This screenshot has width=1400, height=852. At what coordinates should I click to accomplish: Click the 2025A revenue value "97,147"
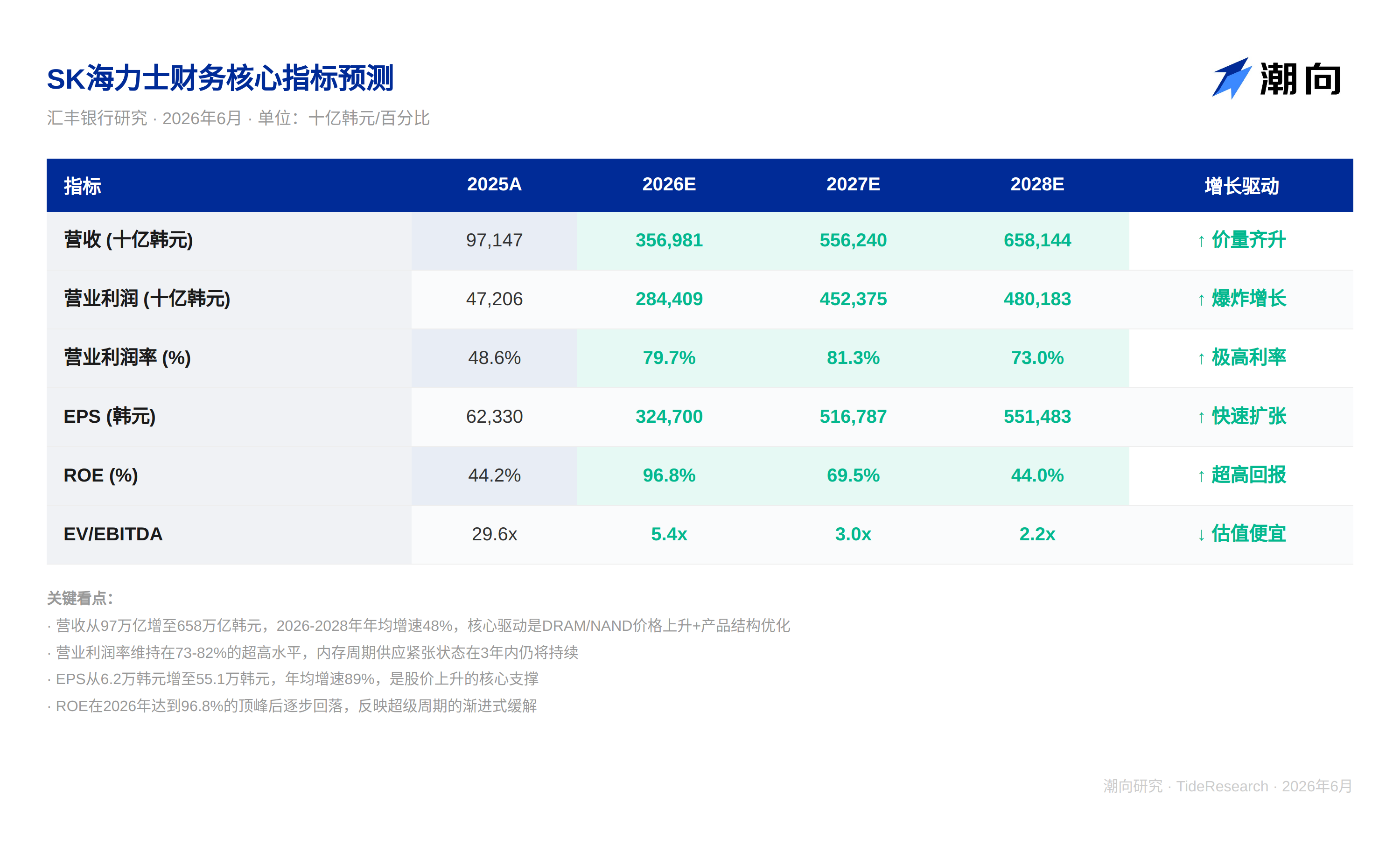tap(494, 240)
